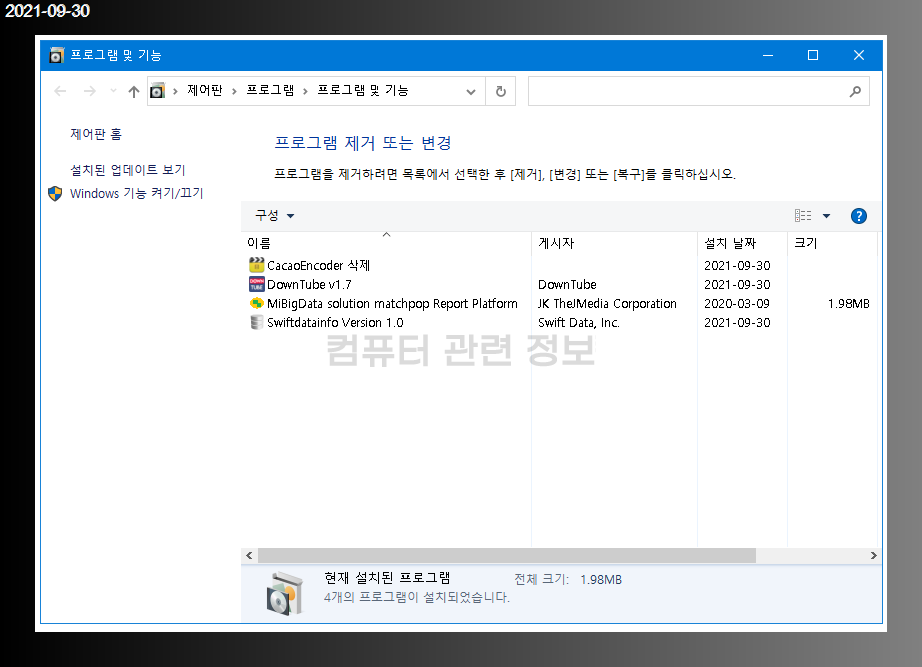Click the DownTube v1.7 program icon
The width and height of the screenshot is (922, 667).
(256, 284)
